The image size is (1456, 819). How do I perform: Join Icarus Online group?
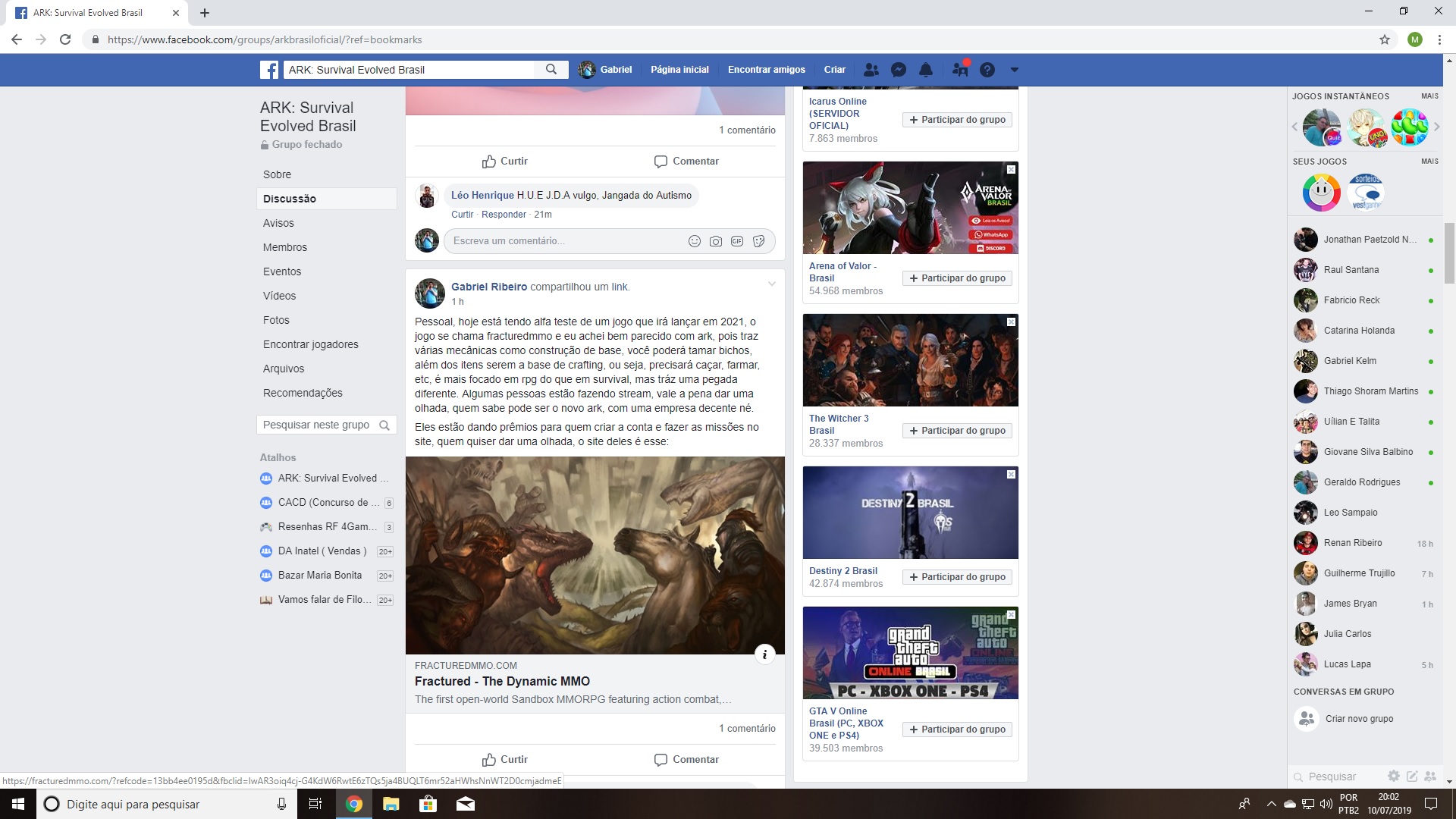(957, 120)
